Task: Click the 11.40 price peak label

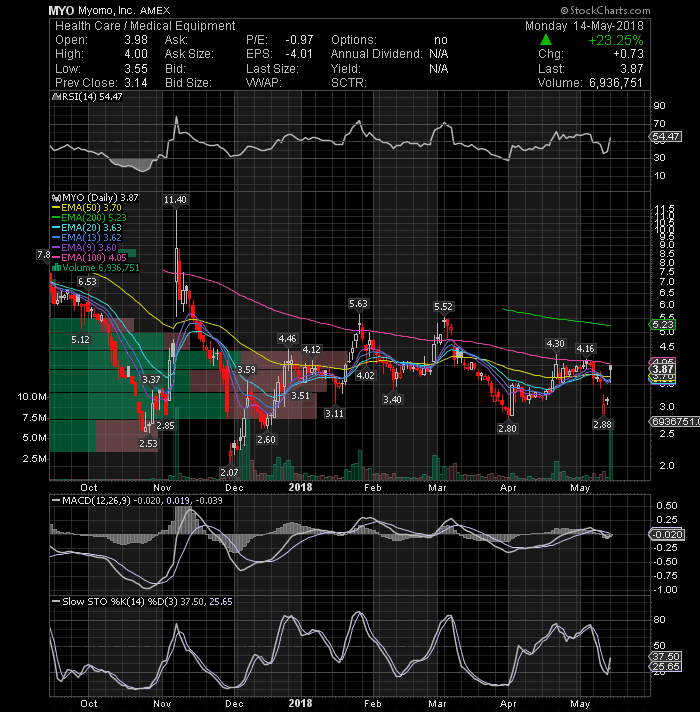Action: click(x=175, y=200)
